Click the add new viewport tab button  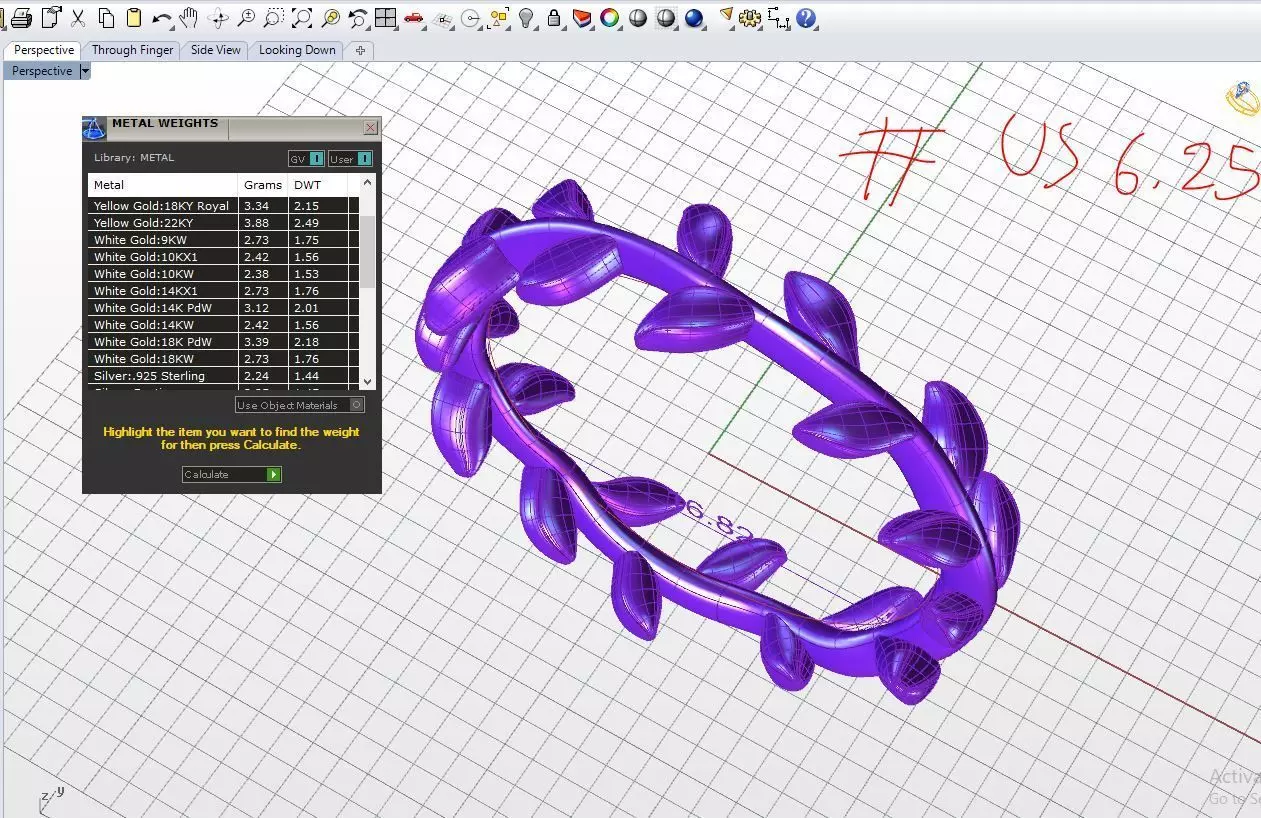pos(360,50)
